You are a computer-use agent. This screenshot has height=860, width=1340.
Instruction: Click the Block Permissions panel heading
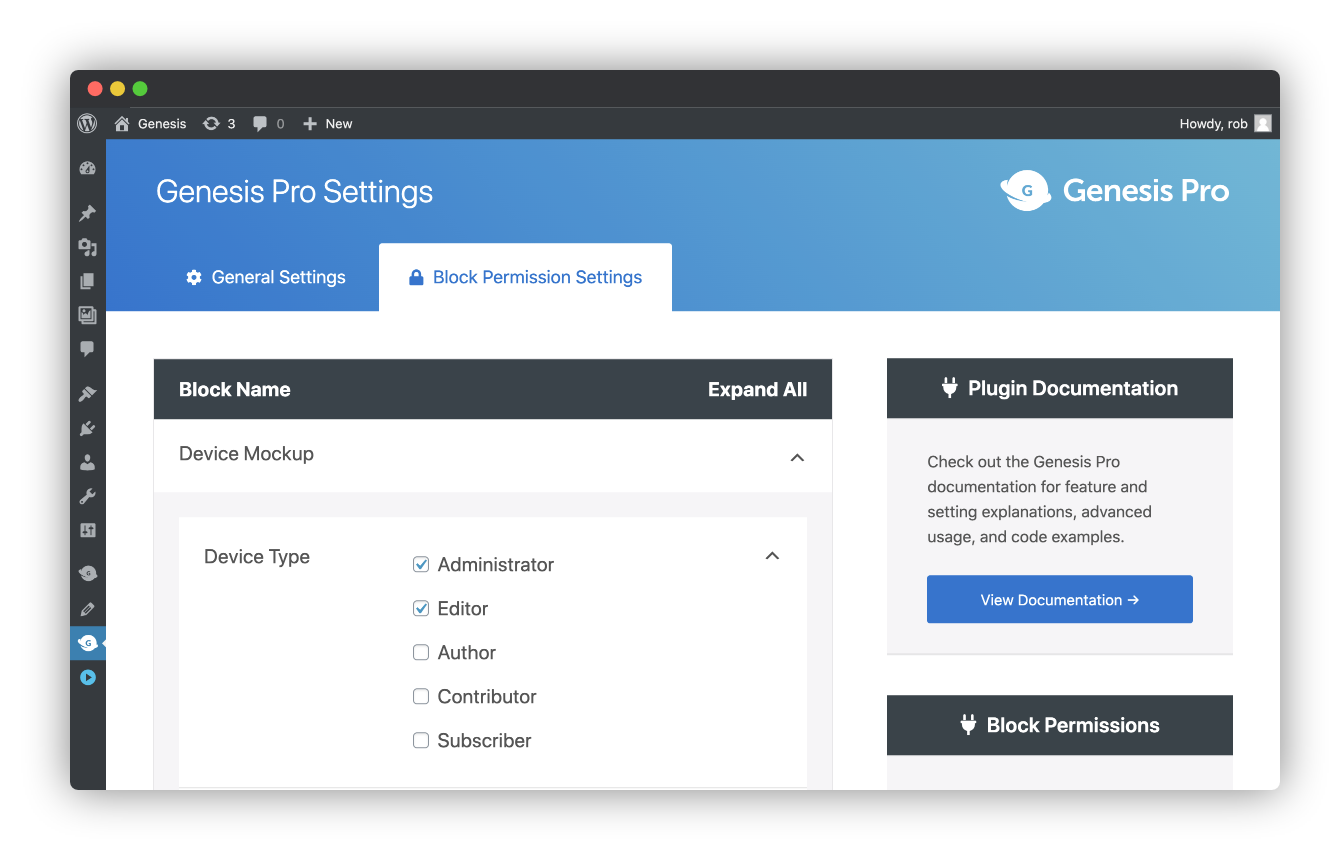1073,725
